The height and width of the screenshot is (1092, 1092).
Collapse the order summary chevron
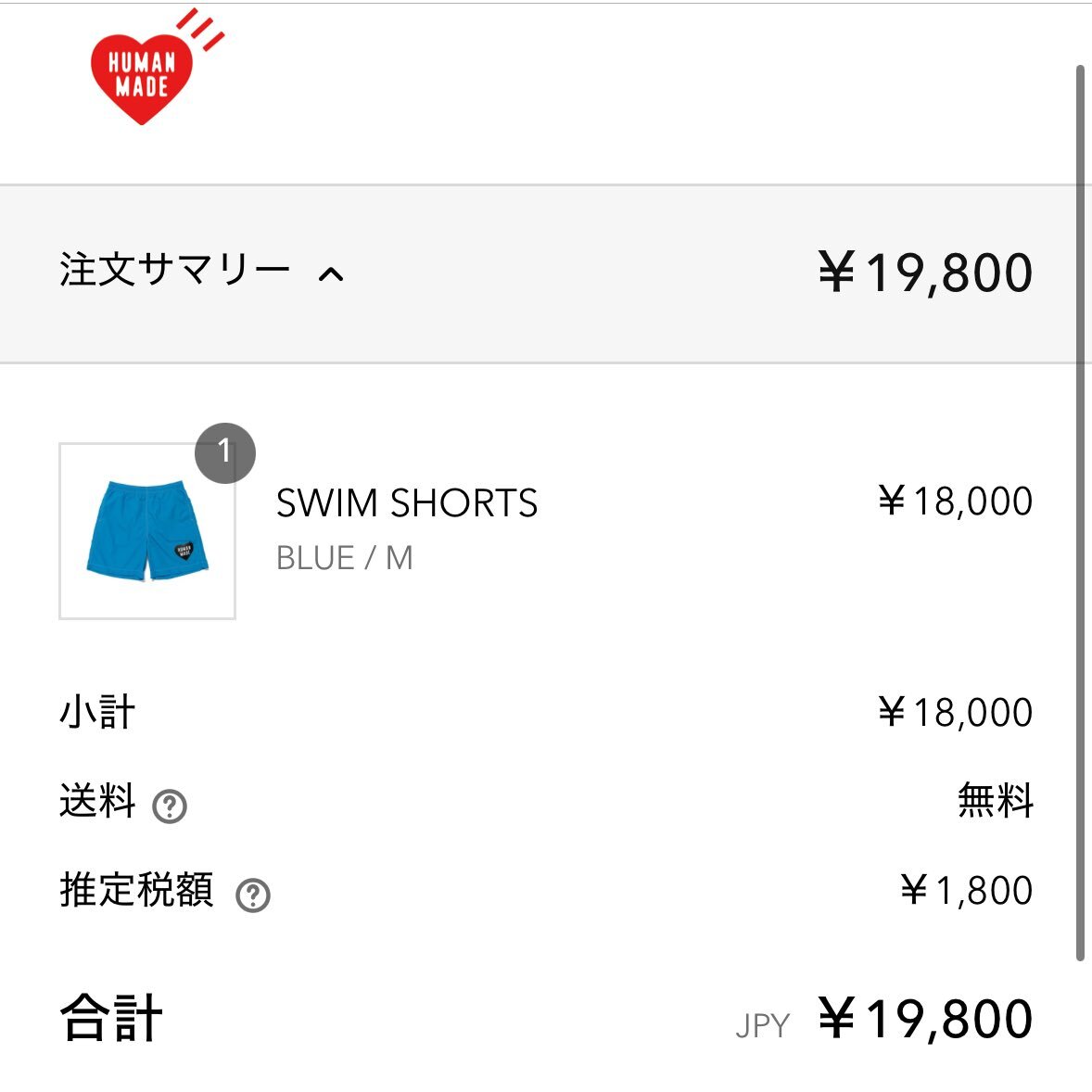click(331, 274)
